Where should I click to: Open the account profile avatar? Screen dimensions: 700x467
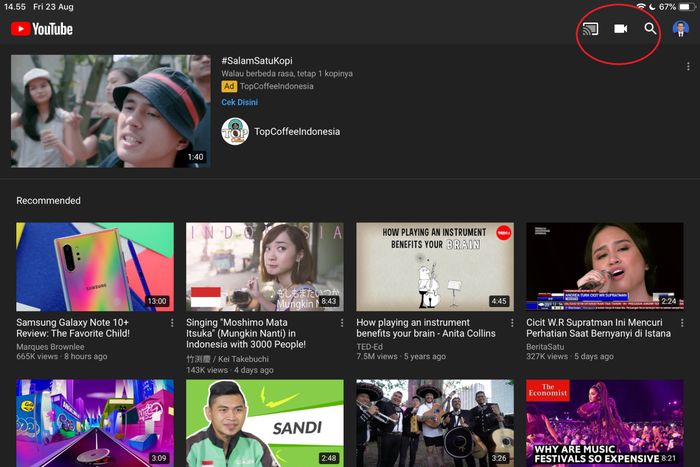point(680,29)
